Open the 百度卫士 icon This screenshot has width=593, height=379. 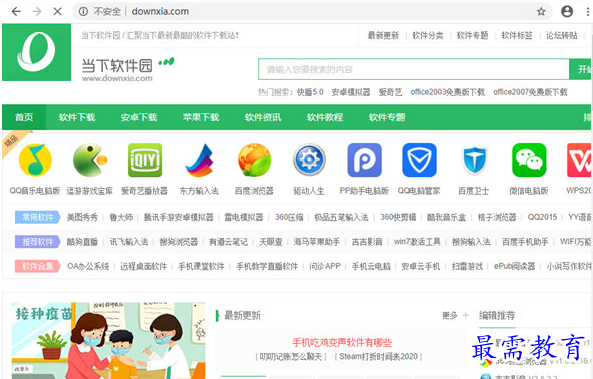point(474,160)
